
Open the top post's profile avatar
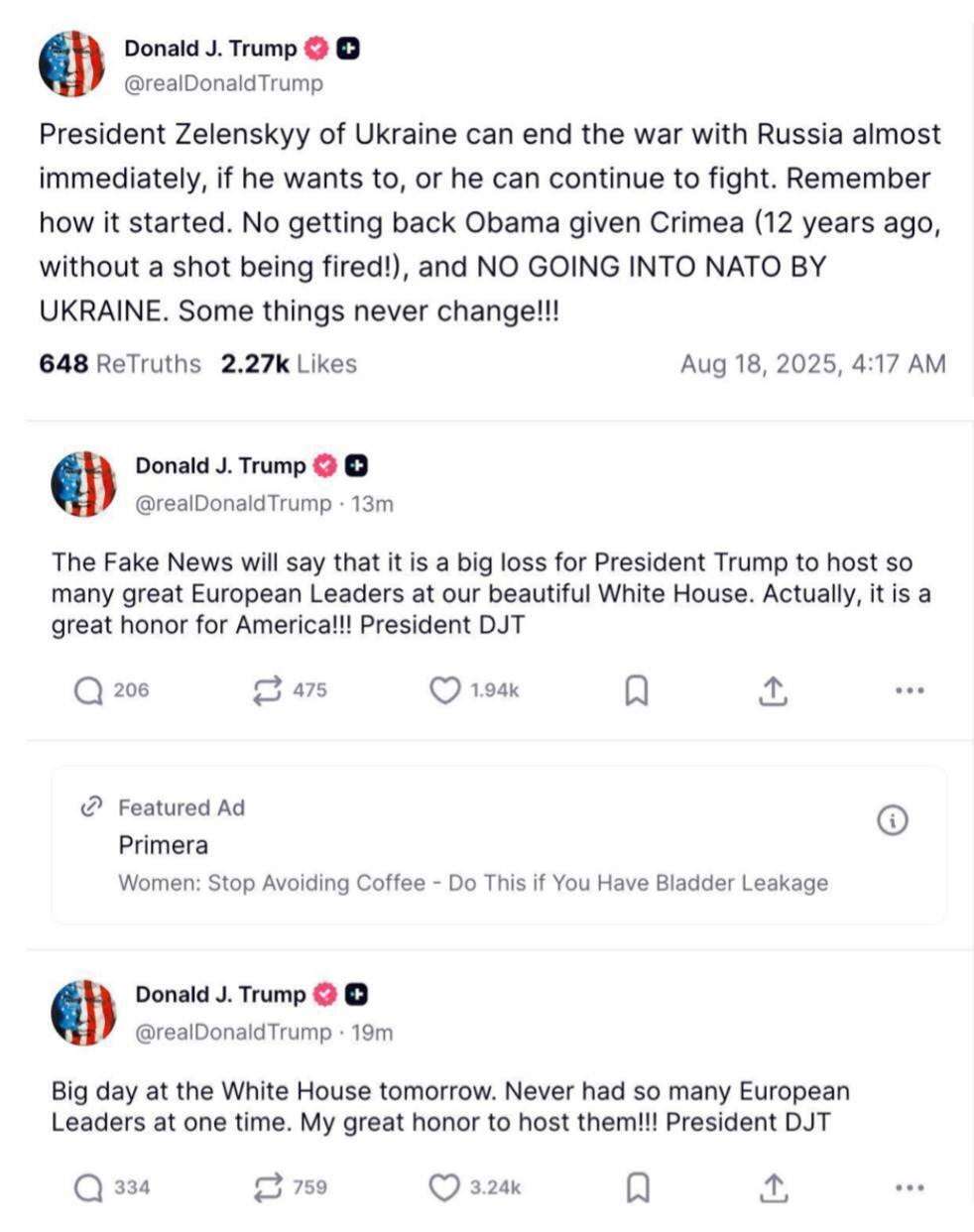click(71, 64)
